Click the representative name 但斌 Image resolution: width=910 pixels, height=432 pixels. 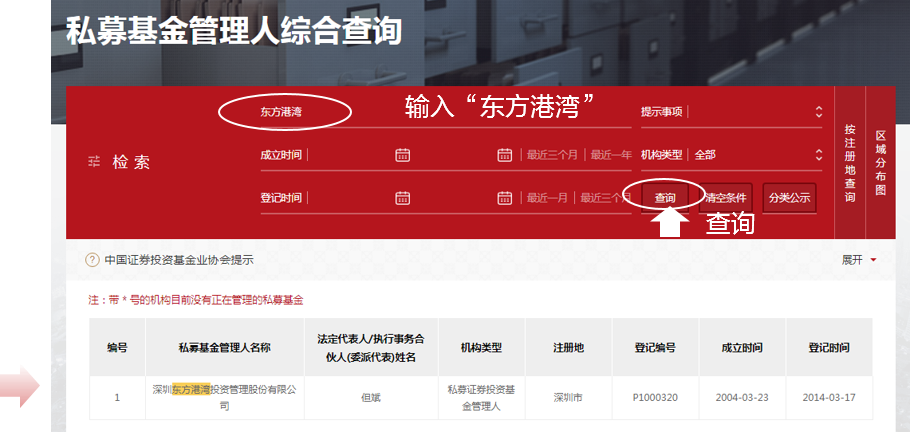click(371, 398)
